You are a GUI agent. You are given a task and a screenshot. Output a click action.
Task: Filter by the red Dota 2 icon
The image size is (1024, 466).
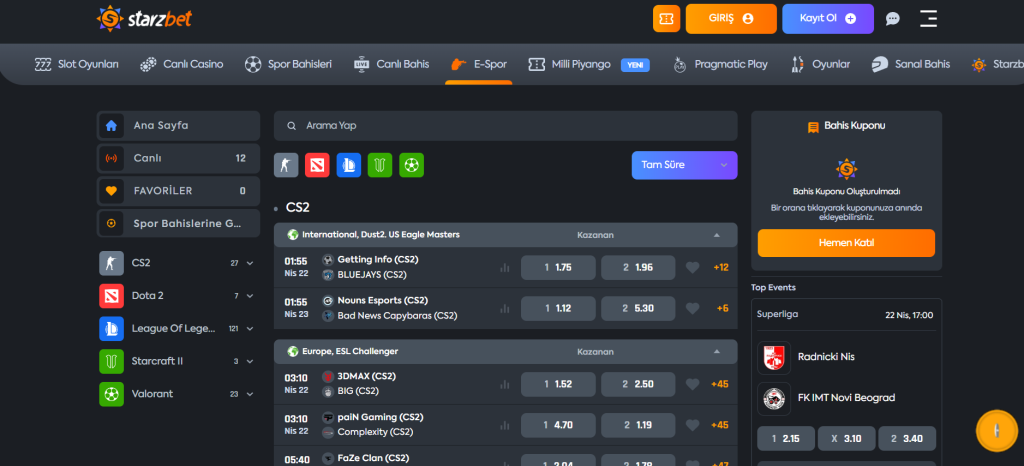pyautogui.click(x=317, y=164)
